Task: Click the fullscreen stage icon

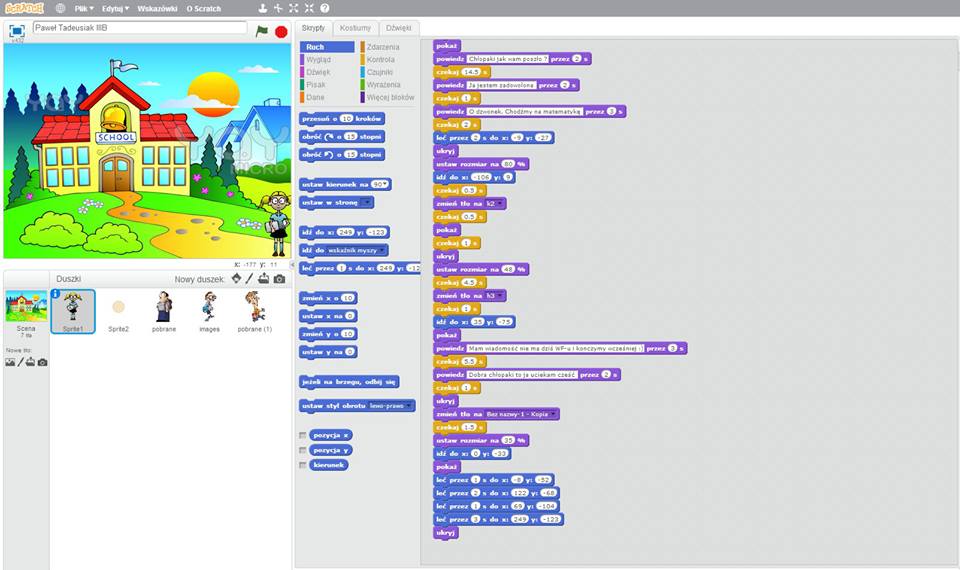Action: (x=17, y=31)
